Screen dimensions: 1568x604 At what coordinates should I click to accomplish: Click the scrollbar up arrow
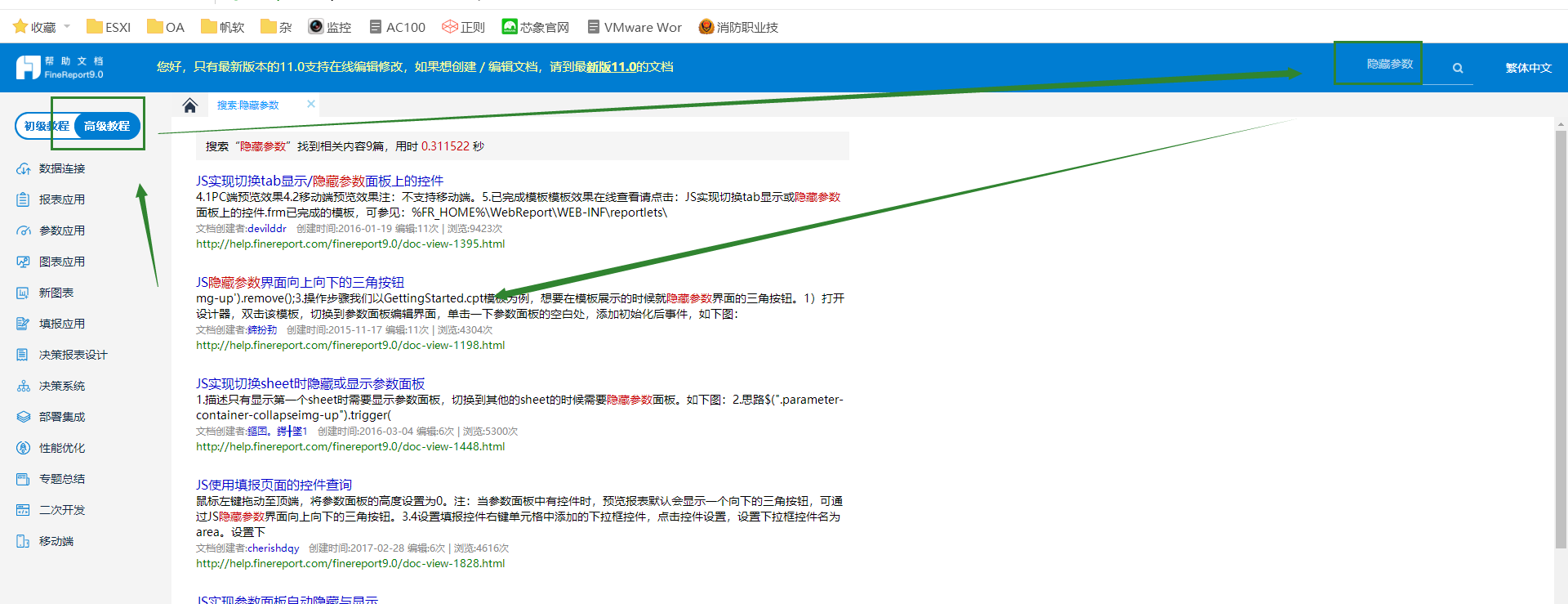click(x=1561, y=125)
